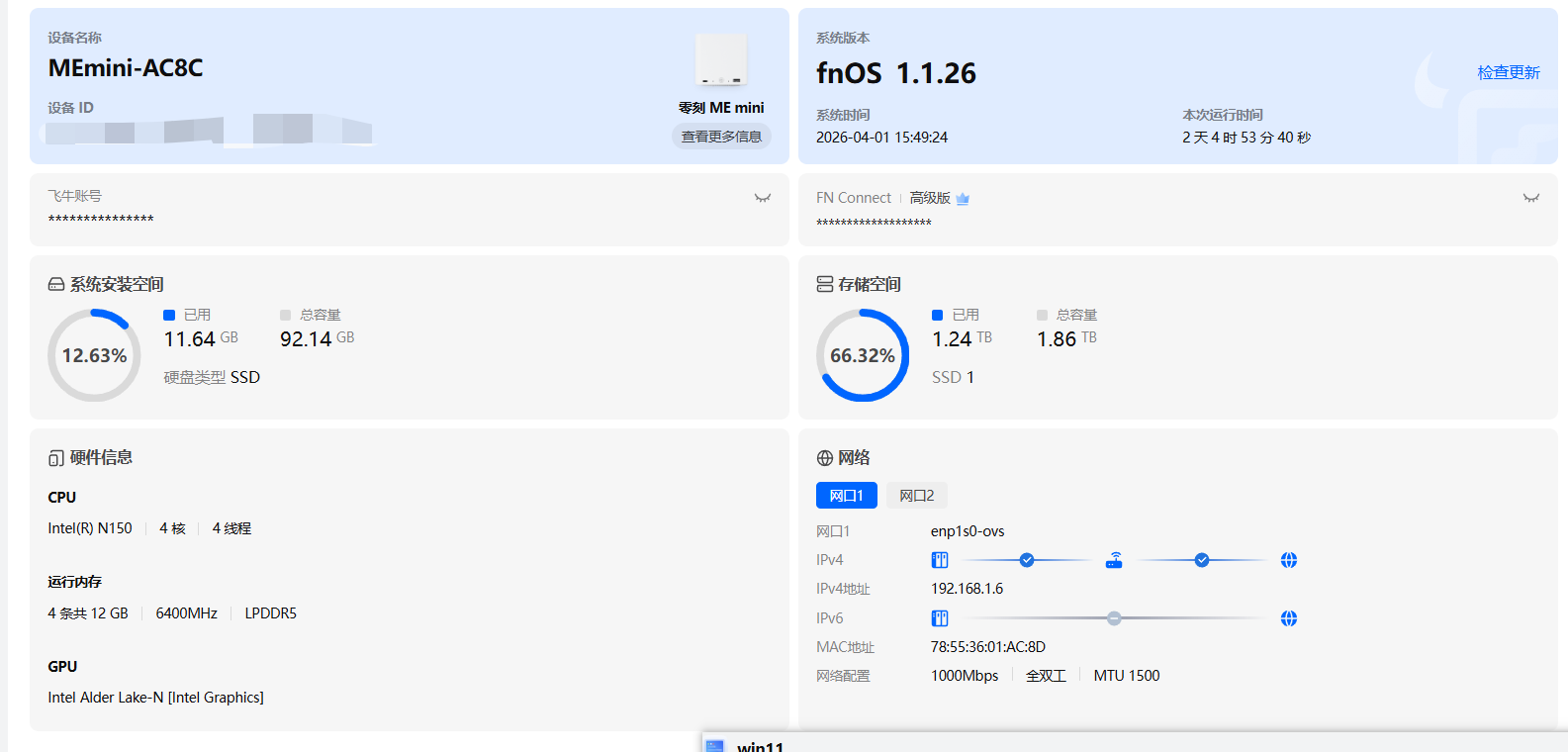Click the second check mark in IPv4 row
1568x752 pixels.
click(x=1202, y=560)
